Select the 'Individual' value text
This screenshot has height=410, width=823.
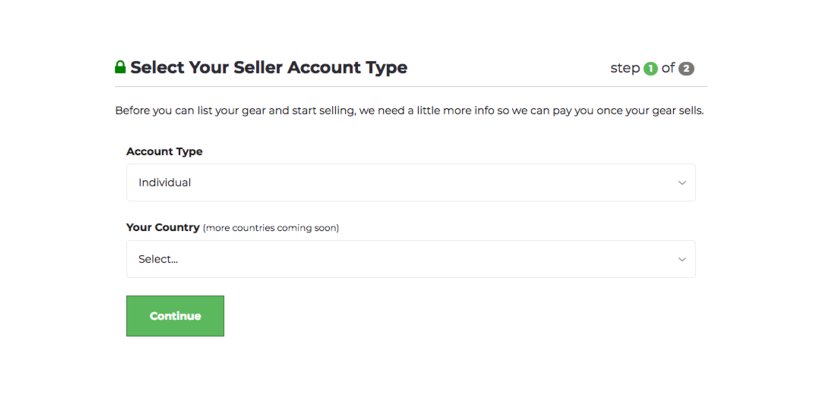click(x=164, y=183)
